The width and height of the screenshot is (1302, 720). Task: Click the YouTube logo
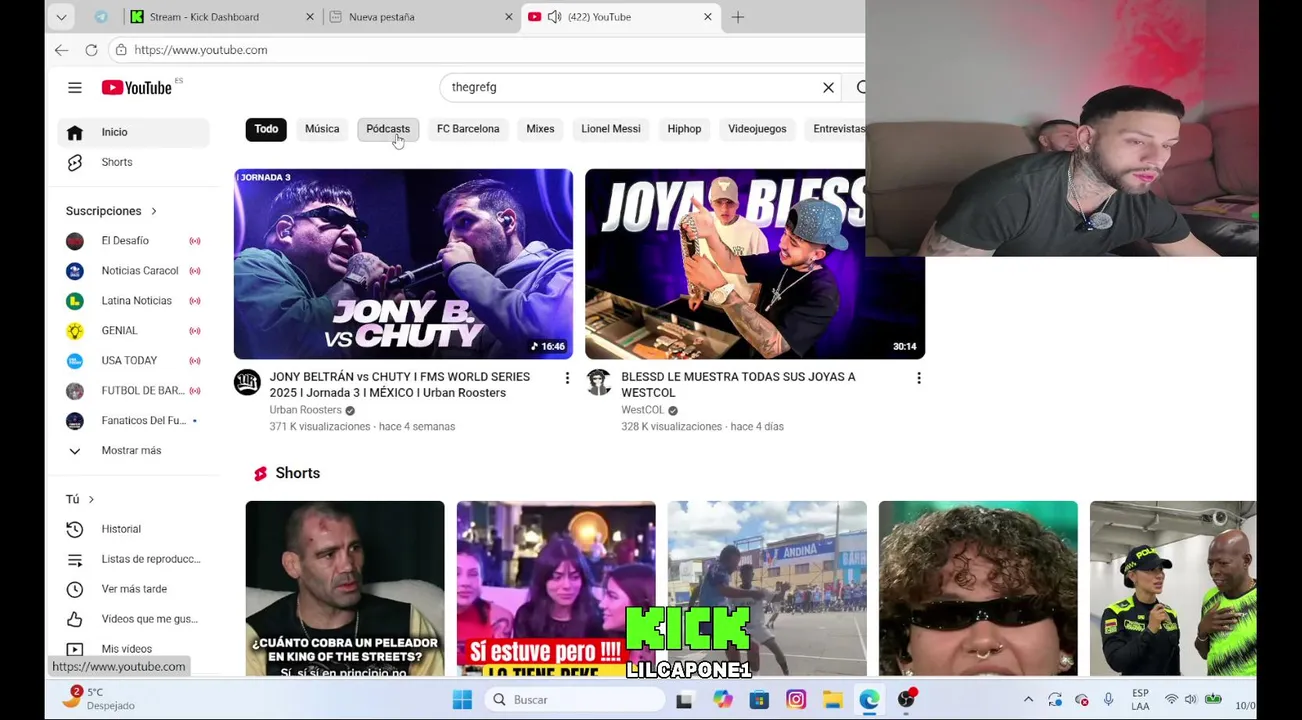137,88
